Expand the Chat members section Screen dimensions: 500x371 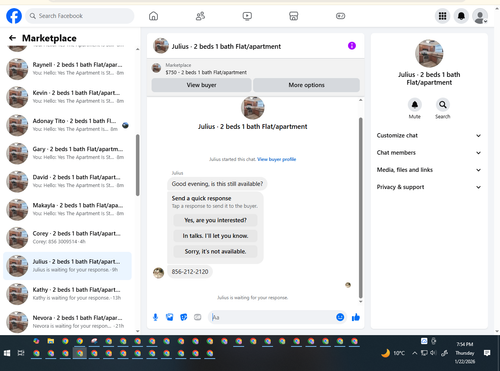click(x=429, y=153)
